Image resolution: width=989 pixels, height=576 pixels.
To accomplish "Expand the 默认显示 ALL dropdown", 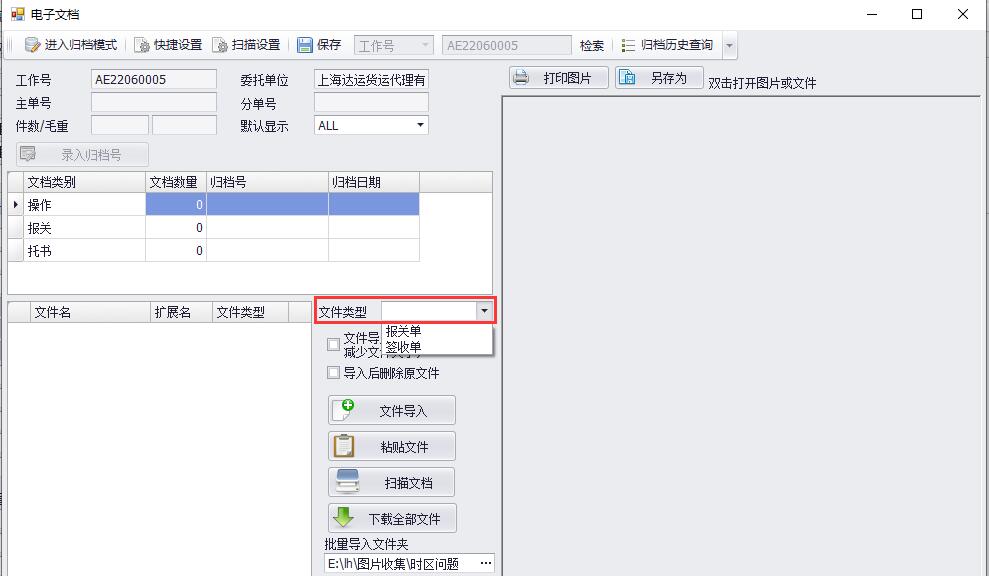I will pos(420,125).
